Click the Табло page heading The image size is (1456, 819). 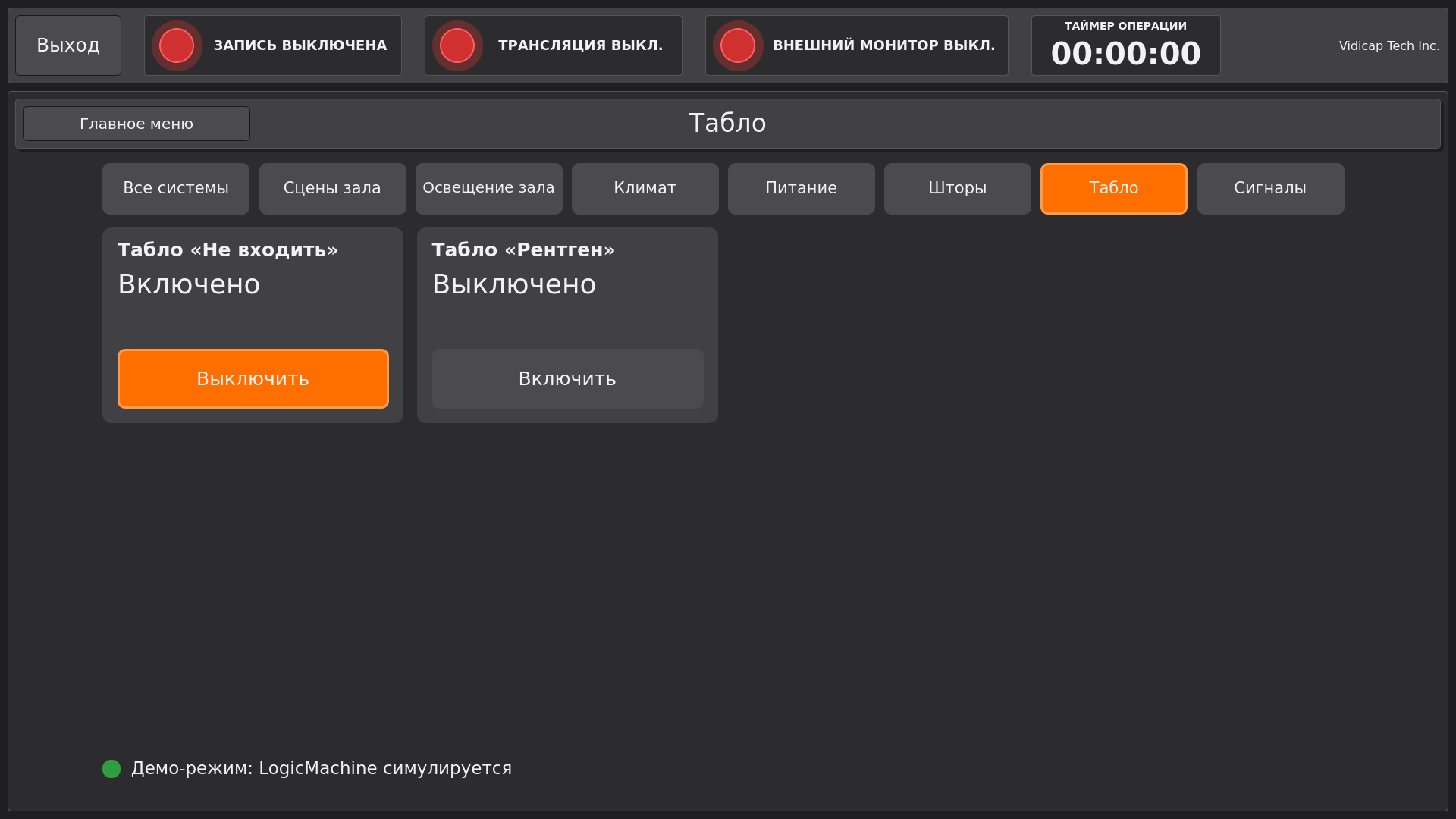coord(727,123)
